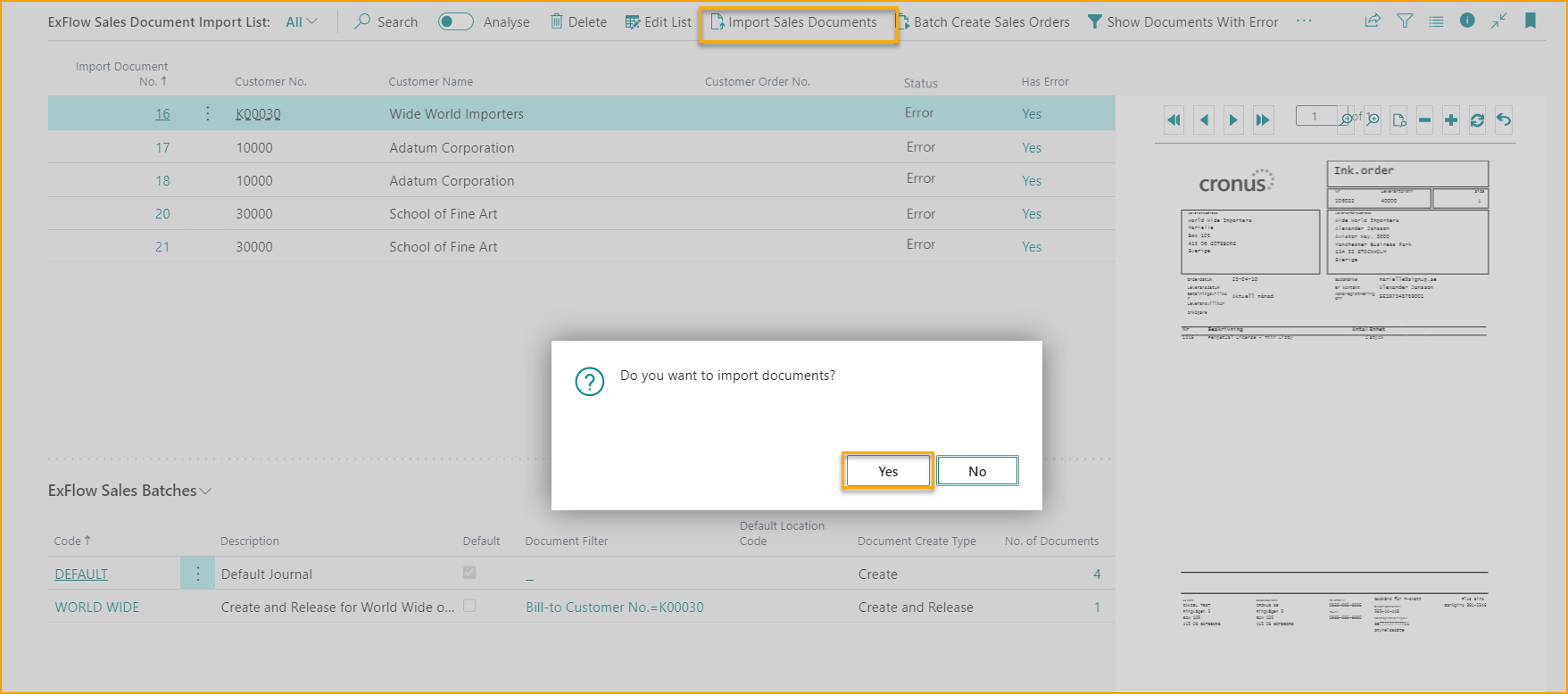
Task: Open the All view dropdown
Action: [x=302, y=21]
